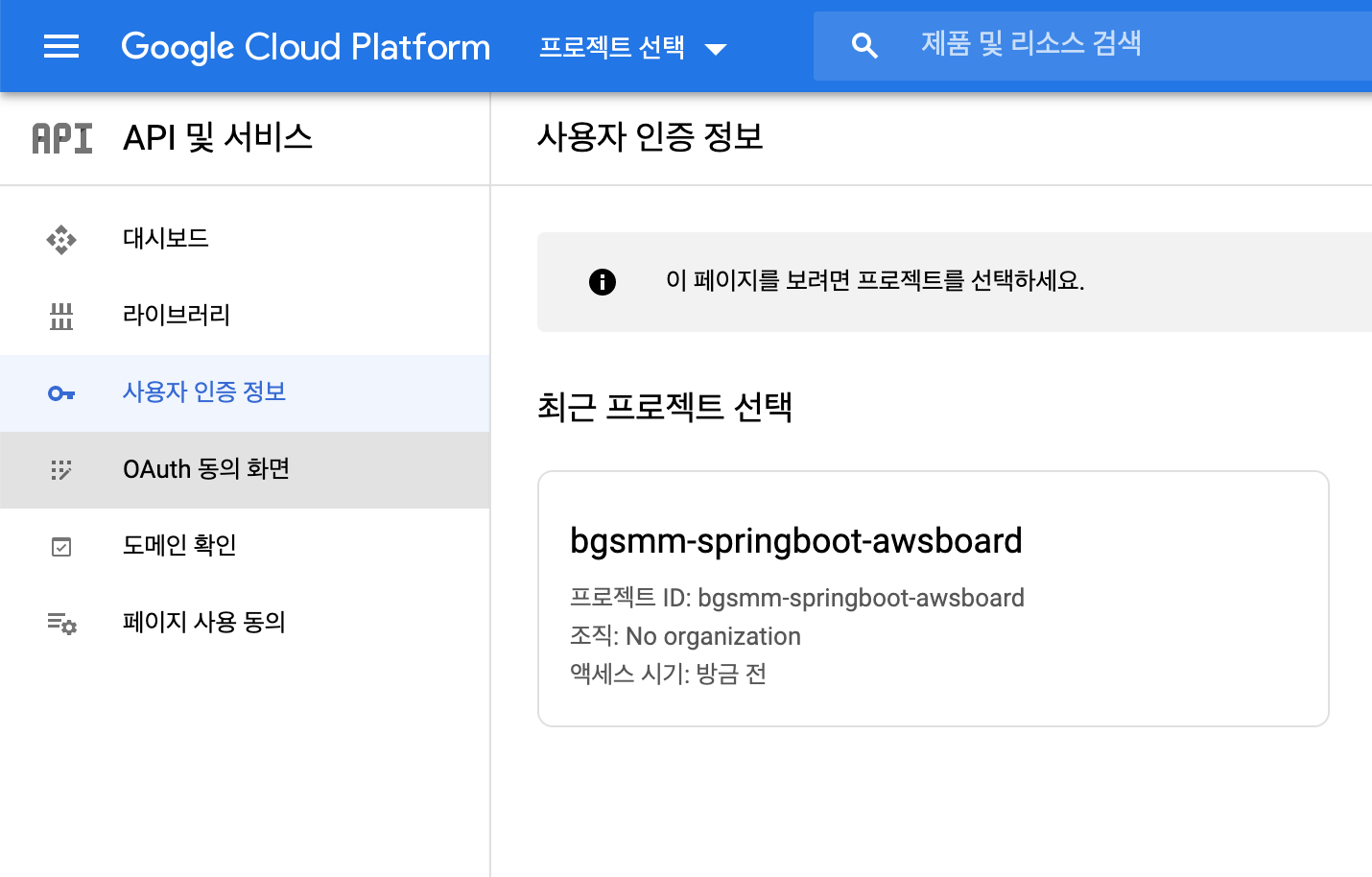The image size is (1372, 877).
Task: Open the hamburger navigation menu
Action: pos(61,46)
